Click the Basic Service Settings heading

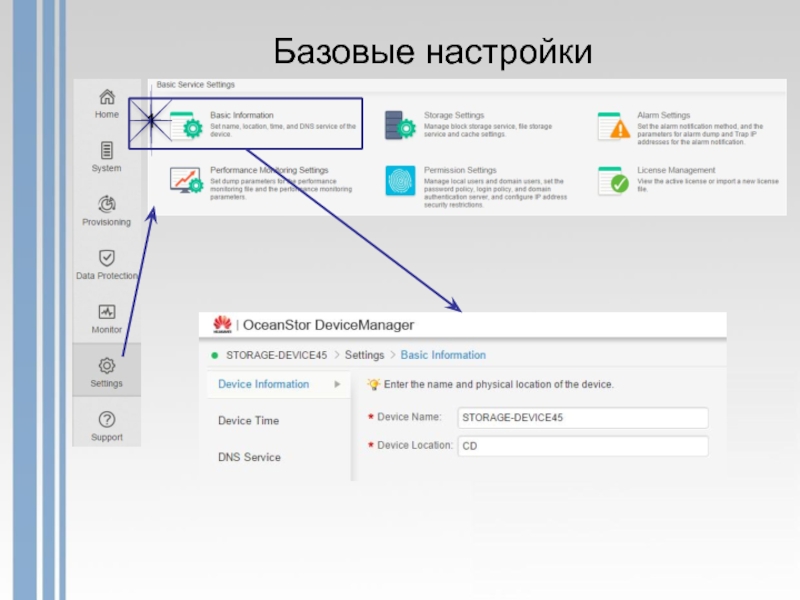point(195,85)
